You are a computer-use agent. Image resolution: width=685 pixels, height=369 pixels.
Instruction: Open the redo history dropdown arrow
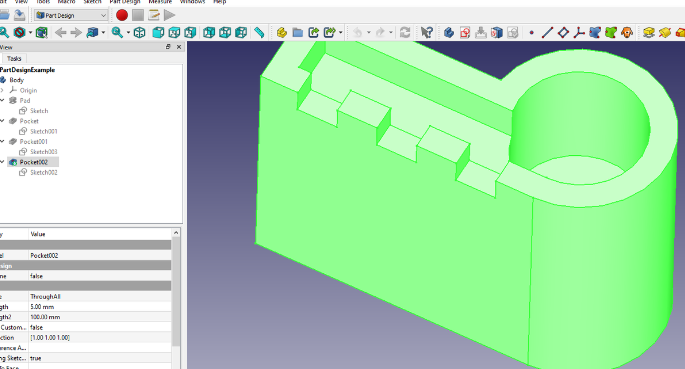391,32
